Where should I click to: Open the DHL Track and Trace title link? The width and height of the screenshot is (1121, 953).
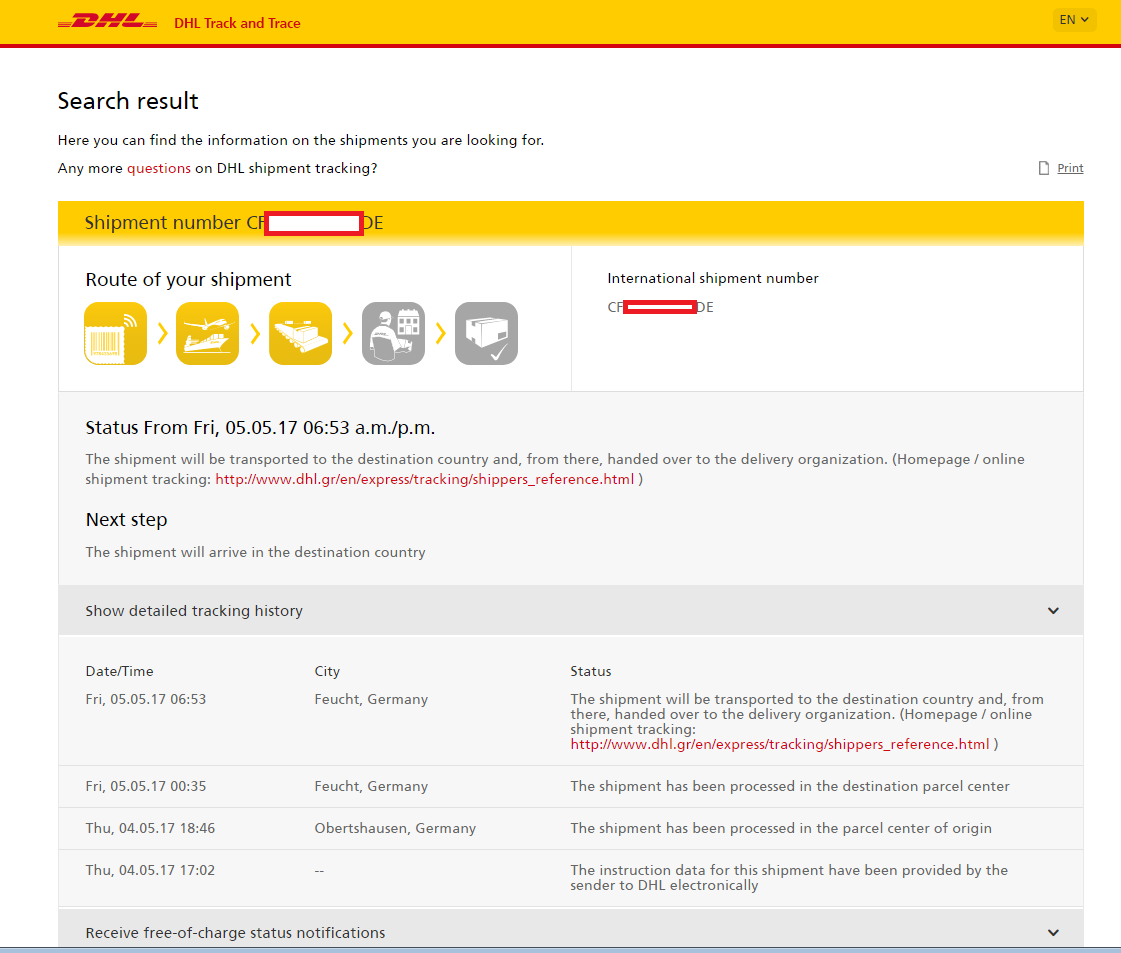(237, 23)
